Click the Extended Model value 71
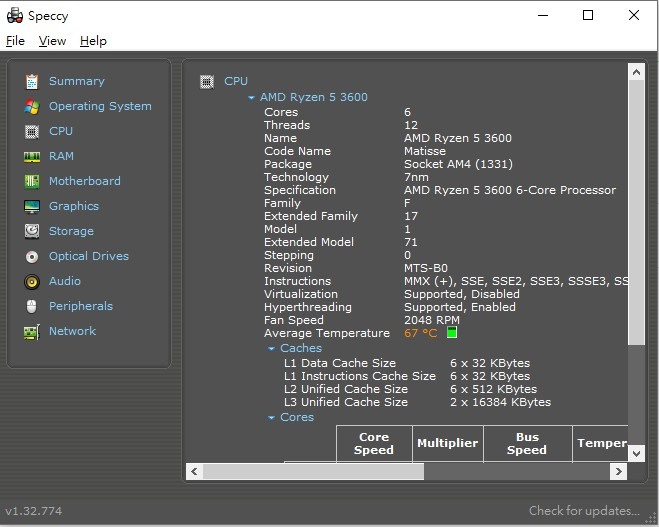This screenshot has width=659, height=527. pyautogui.click(x=411, y=242)
